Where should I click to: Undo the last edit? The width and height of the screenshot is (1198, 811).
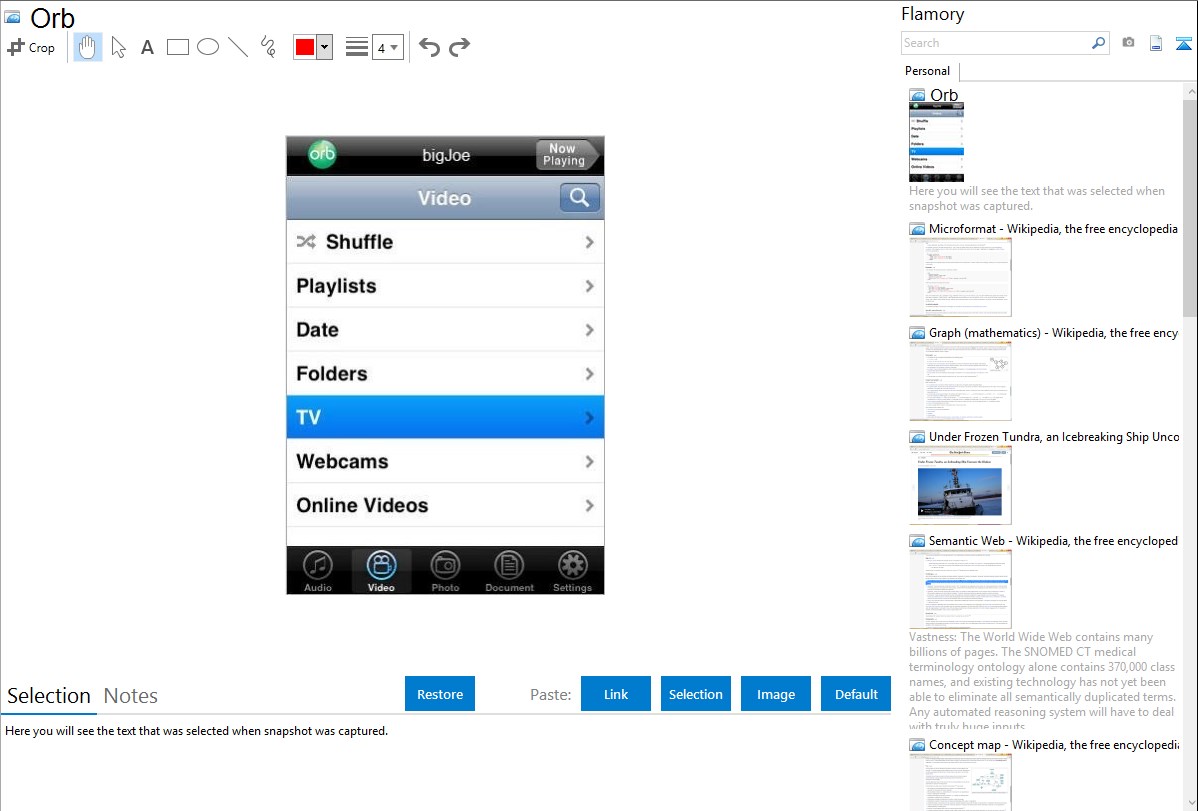coord(429,47)
